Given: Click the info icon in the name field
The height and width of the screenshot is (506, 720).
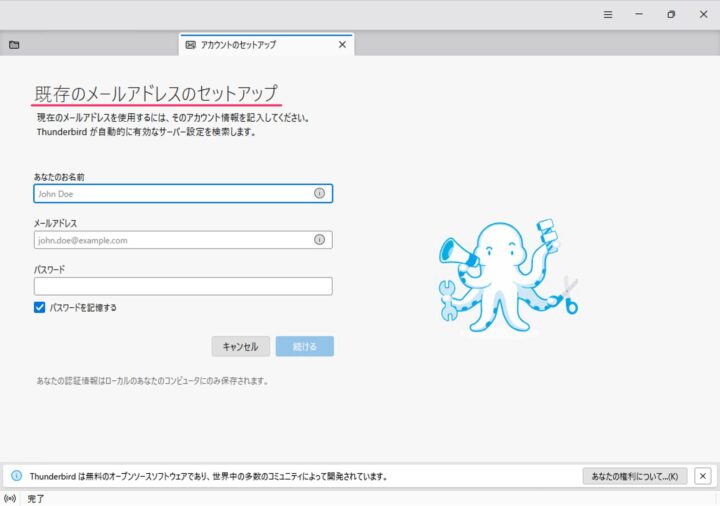Looking at the screenshot, I should click(x=319, y=193).
